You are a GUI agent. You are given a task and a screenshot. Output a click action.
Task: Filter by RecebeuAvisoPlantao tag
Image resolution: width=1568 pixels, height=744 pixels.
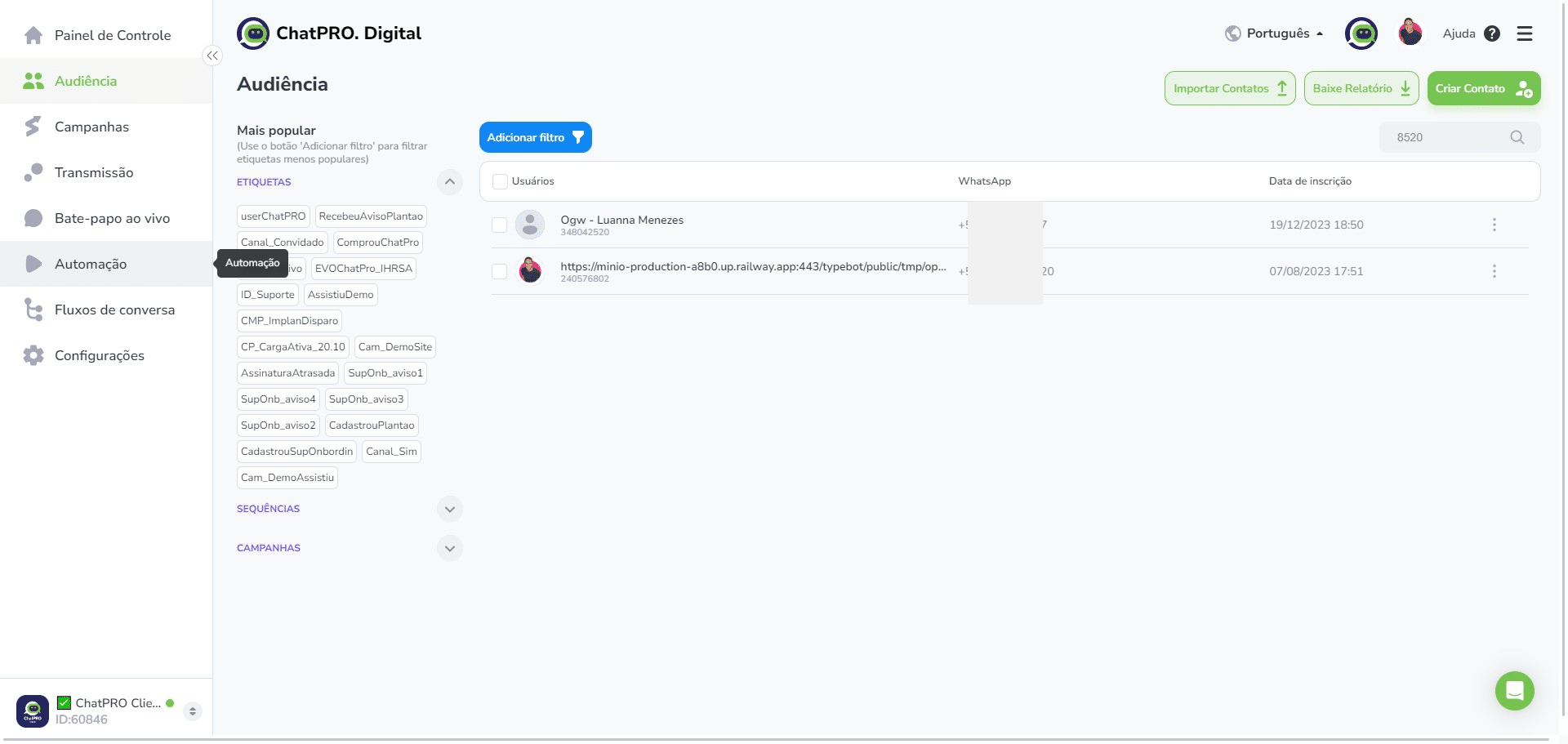371,216
